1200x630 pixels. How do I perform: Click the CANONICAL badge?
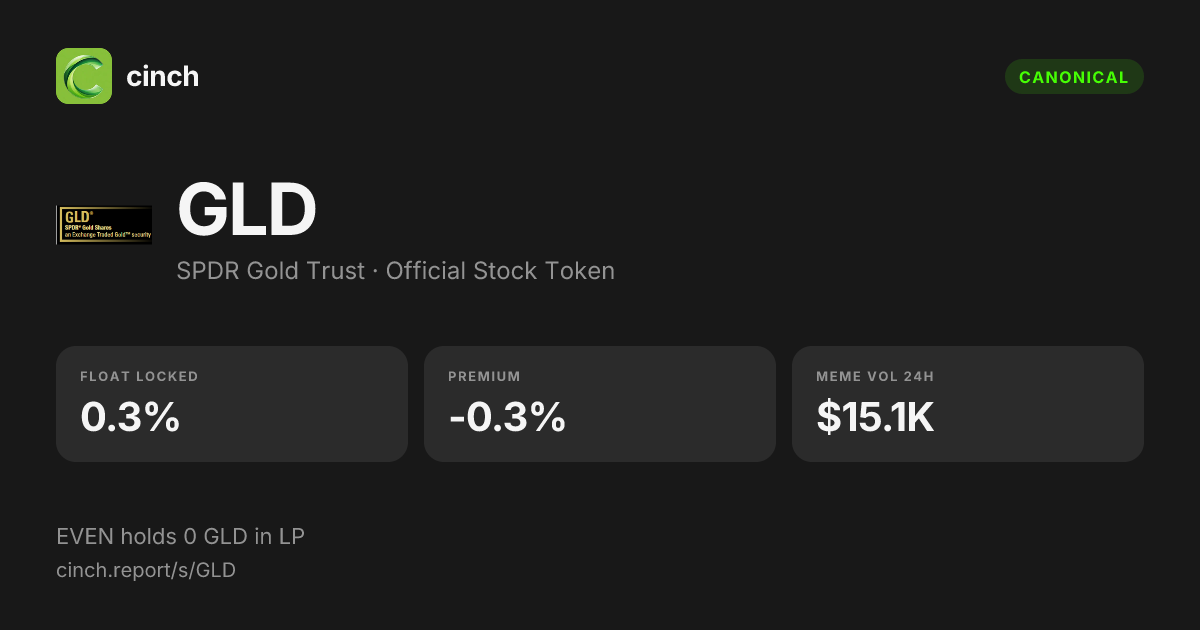1074,77
